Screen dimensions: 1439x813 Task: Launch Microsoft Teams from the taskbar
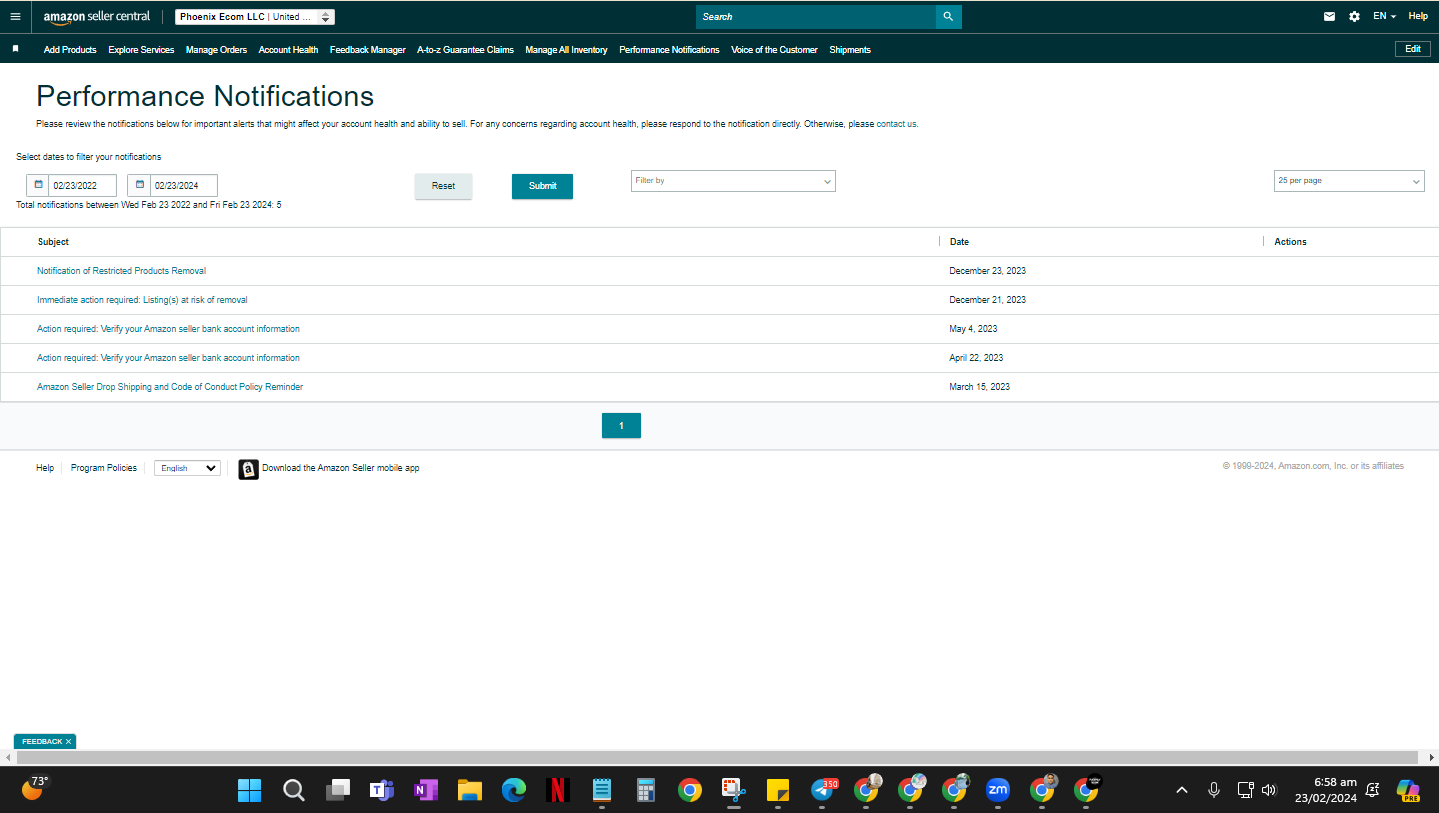tap(381, 790)
